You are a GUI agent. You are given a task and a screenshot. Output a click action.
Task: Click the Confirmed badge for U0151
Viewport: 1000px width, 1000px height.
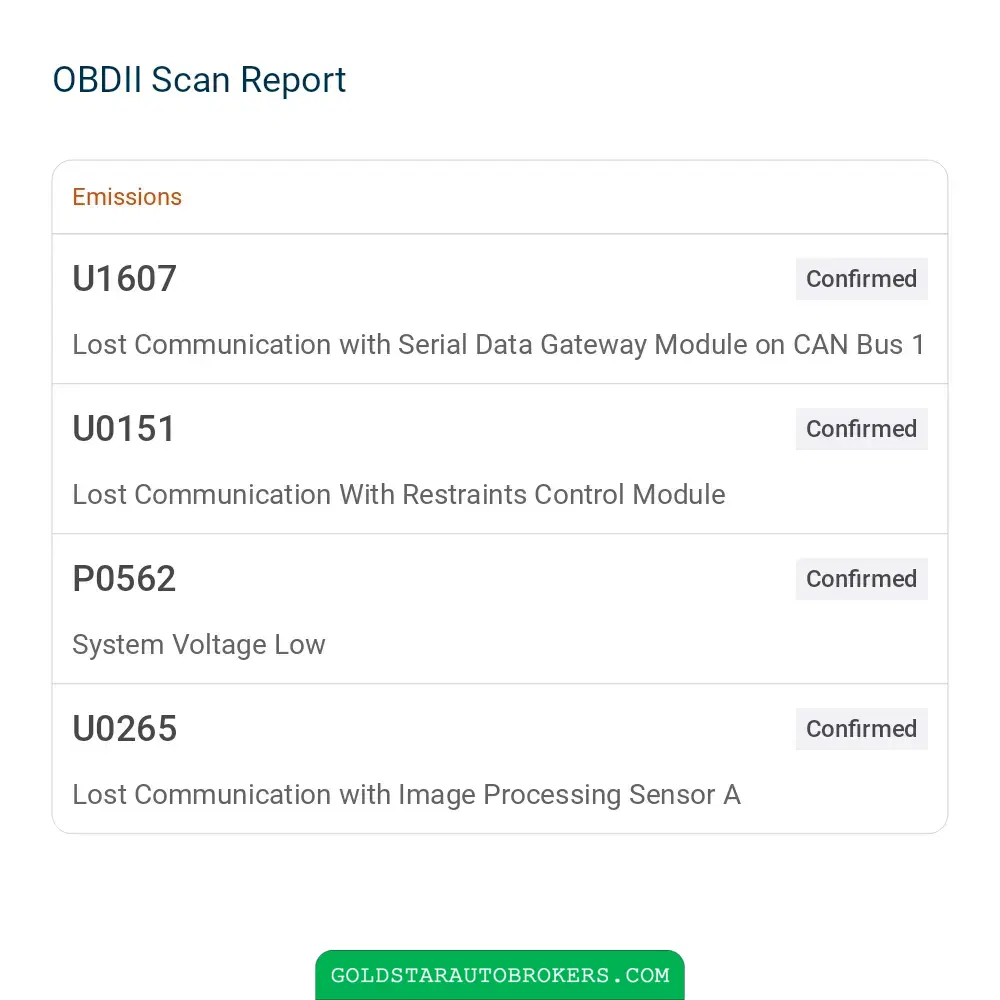[861, 429]
